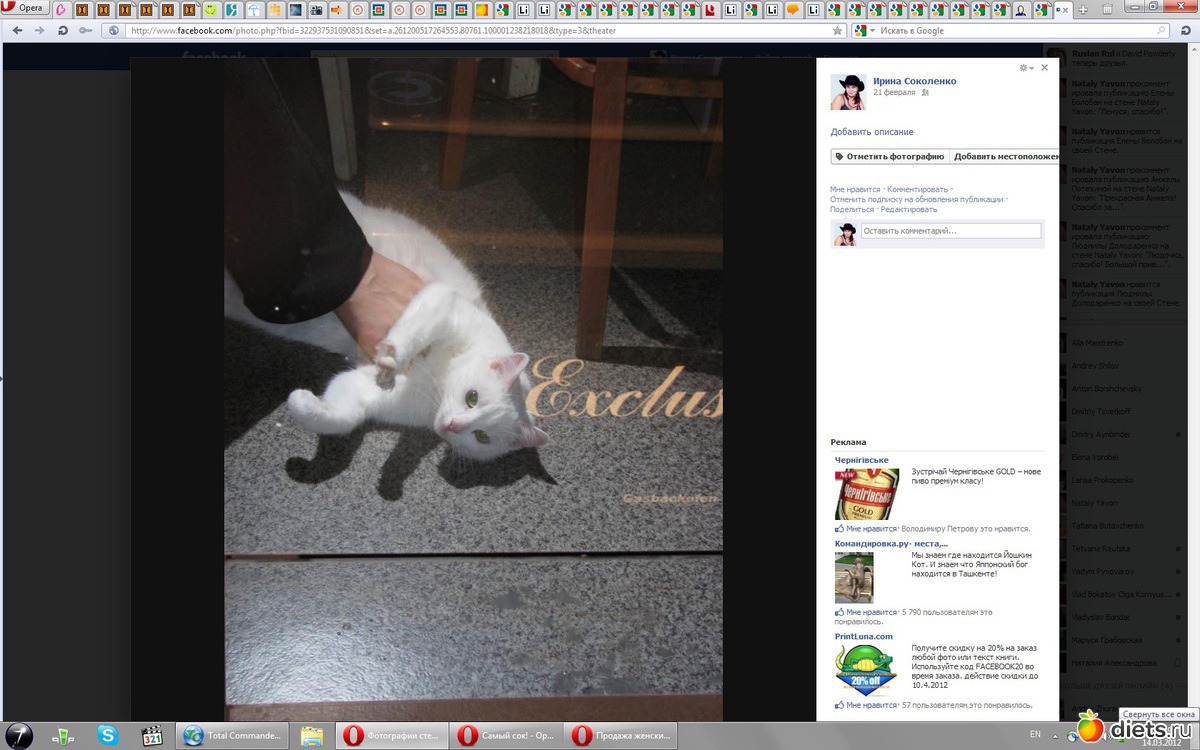This screenshot has width=1200, height=750.
Task: Switch to the Самый сок taskbar window
Action: coord(505,736)
